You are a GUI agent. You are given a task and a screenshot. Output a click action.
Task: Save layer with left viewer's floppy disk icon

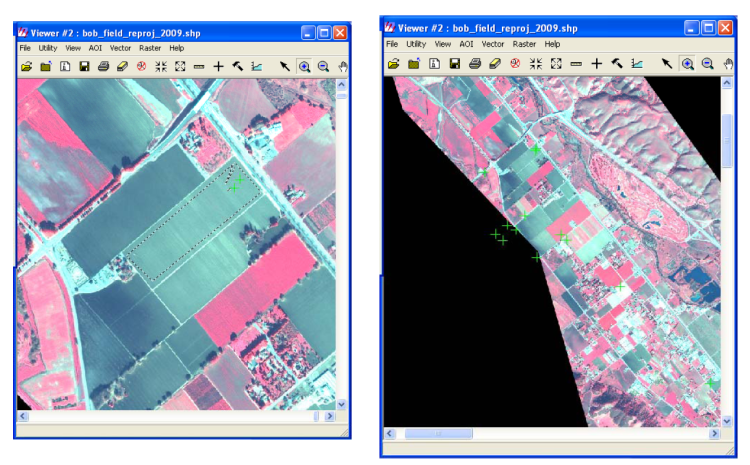coord(84,66)
